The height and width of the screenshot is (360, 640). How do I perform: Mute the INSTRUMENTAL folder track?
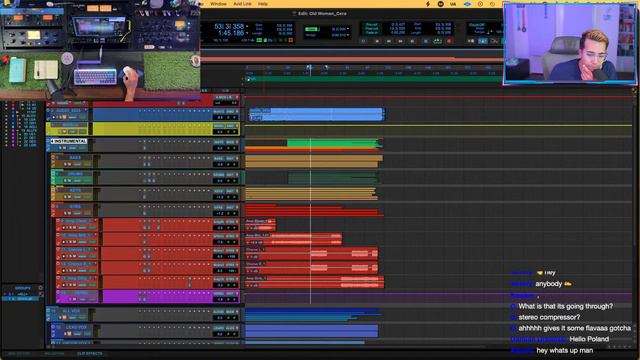(64, 148)
